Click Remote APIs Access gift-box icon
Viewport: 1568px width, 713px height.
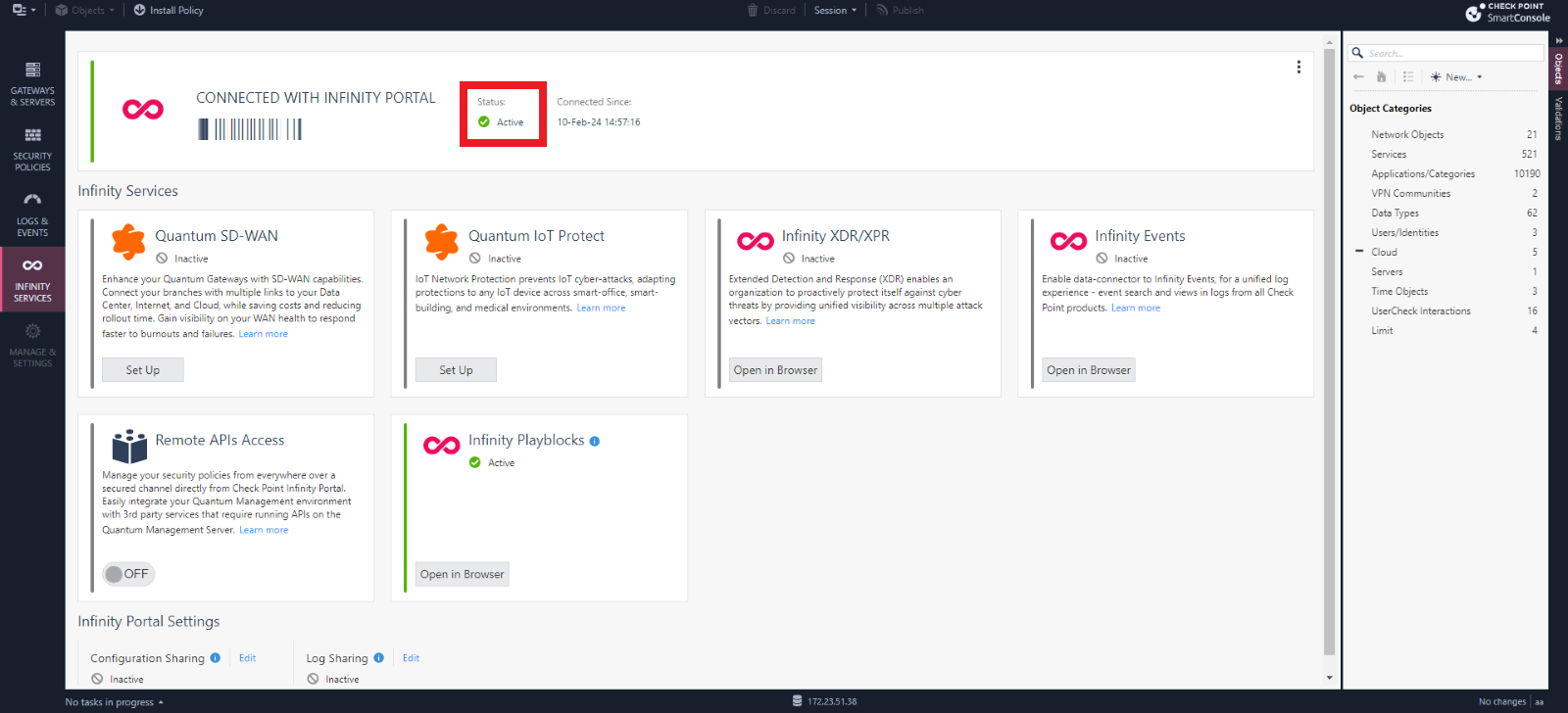[129, 446]
